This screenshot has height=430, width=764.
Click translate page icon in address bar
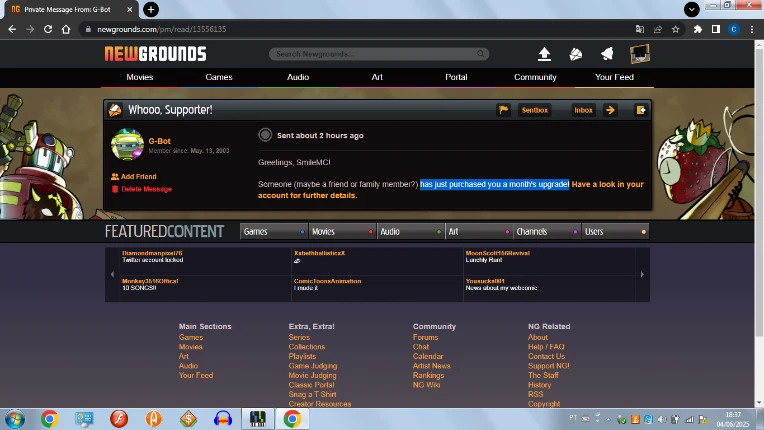coord(640,29)
